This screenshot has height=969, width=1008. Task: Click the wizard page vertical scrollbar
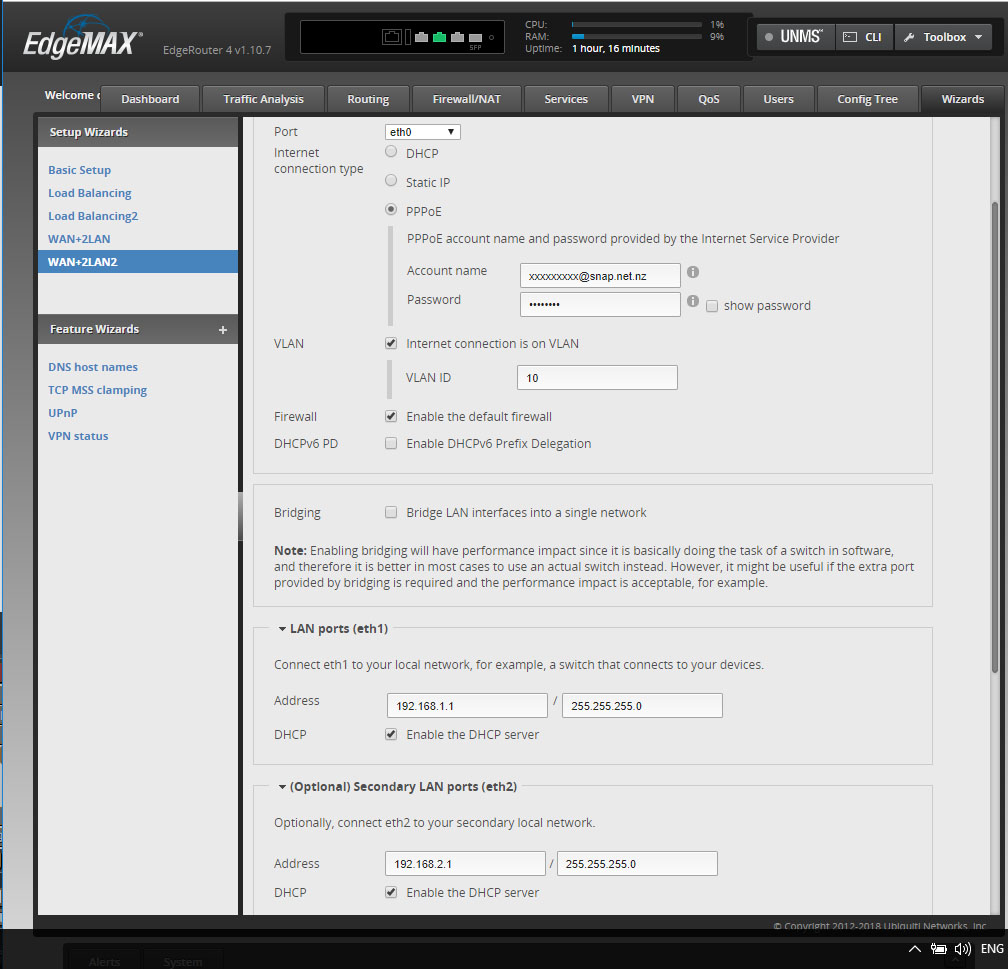click(x=994, y=437)
